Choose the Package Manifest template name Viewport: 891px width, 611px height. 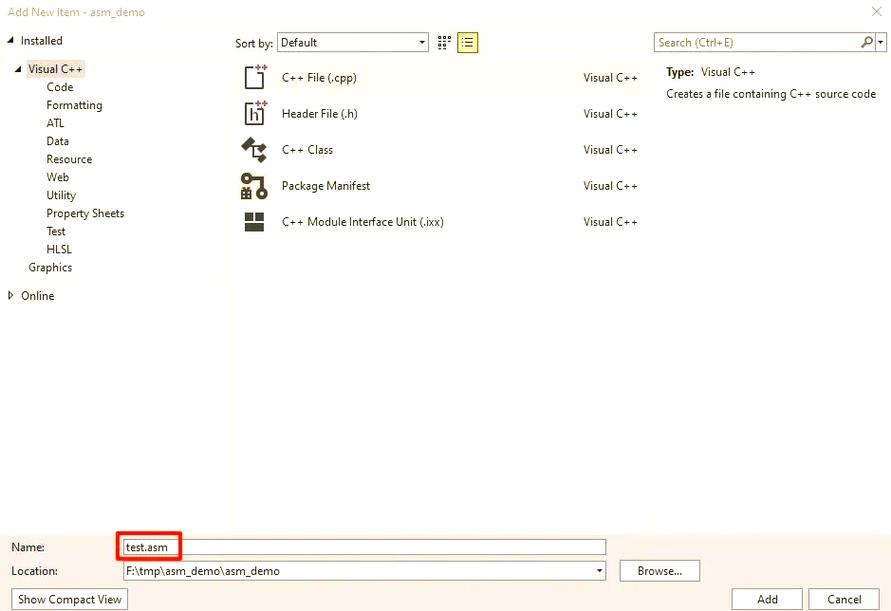(326, 186)
